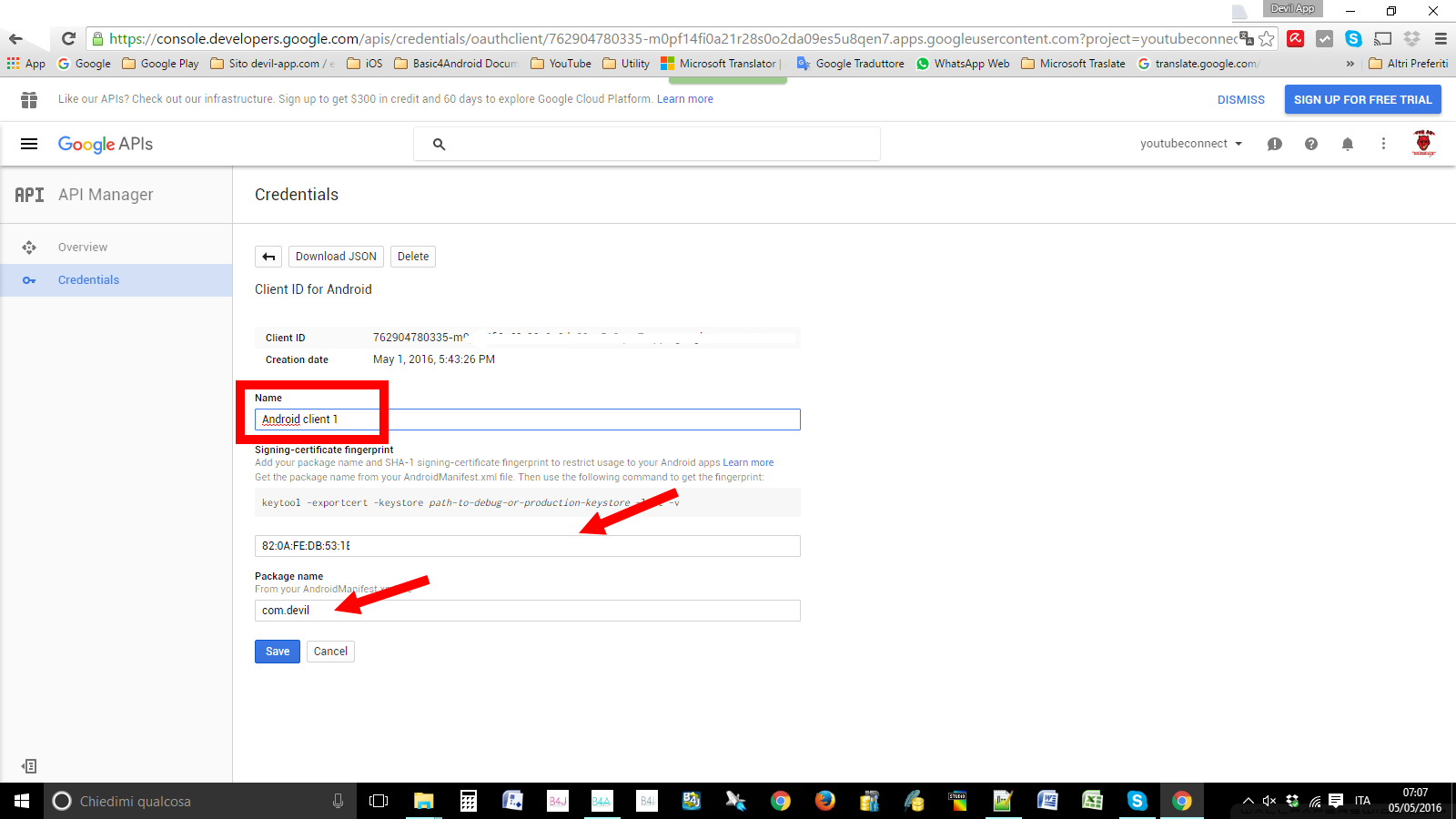View notifications via the bell icon
The height and width of the screenshot is (819, 1456).
coord(1348,144)
